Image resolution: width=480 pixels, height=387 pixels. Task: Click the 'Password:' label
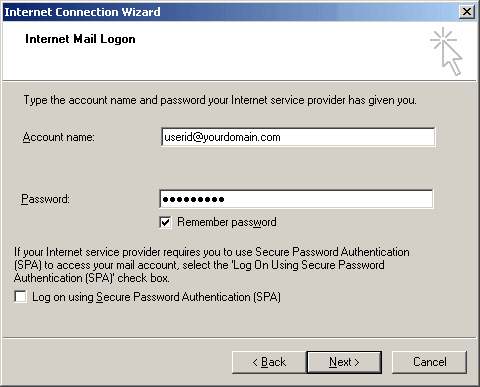[x=45, y=199]
